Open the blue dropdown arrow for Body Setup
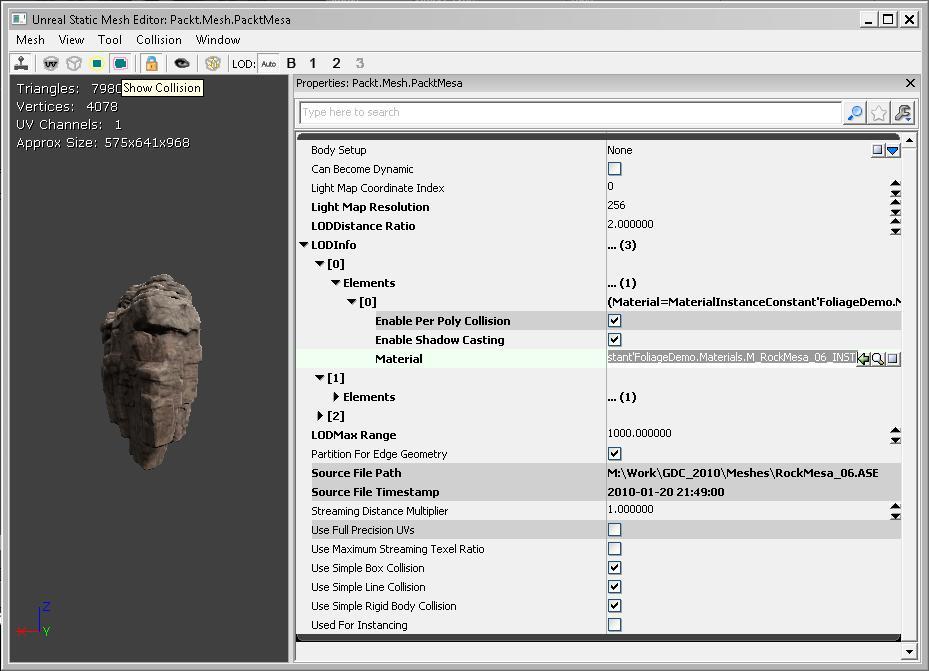Viewport: 929px width, 671px height. coord(892,150)
